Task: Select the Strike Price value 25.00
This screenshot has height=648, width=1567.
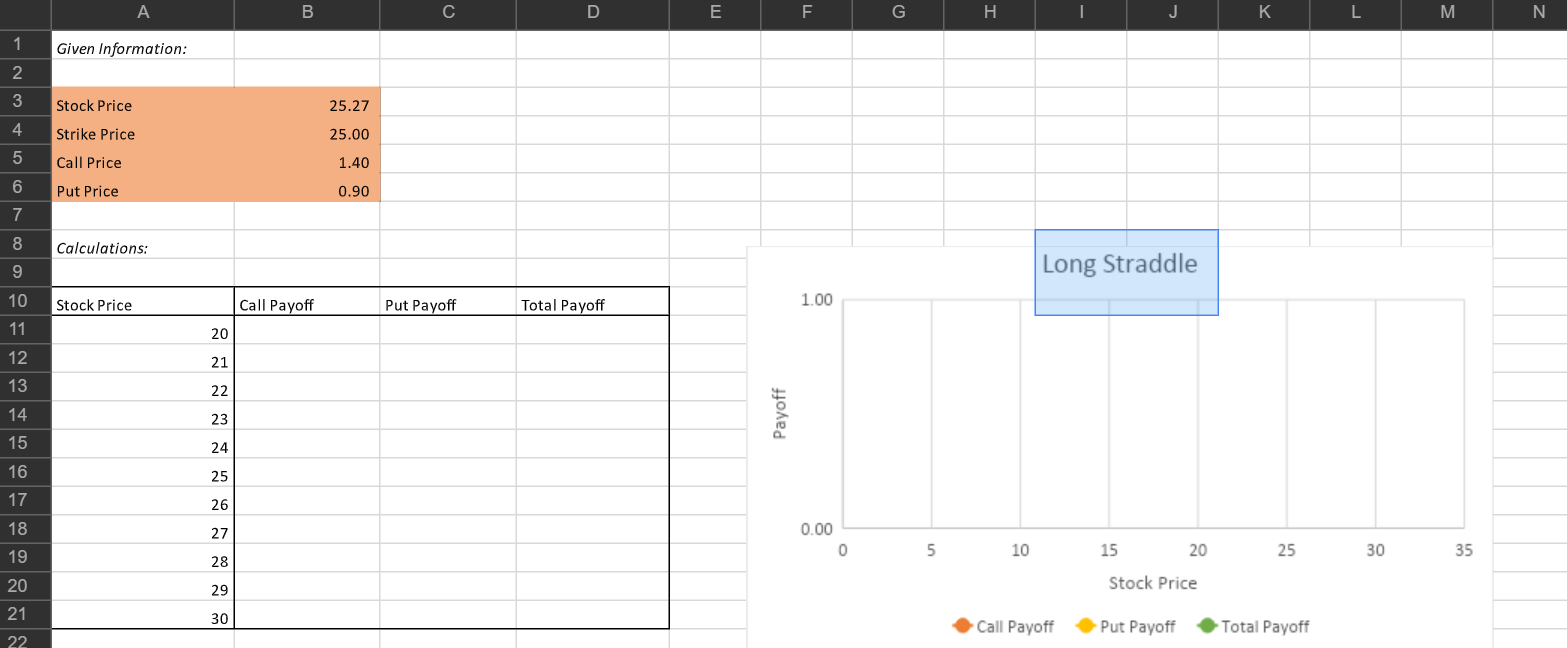Action: tap(350, 134)
